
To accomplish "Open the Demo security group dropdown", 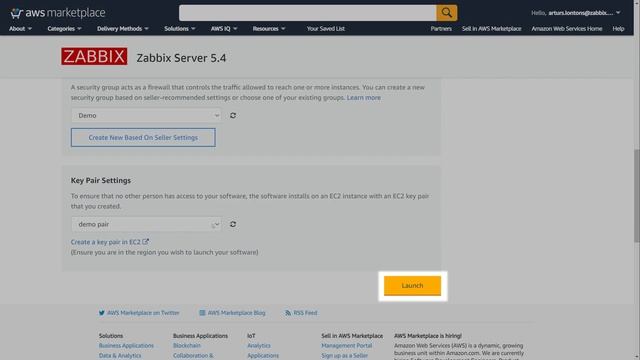I will 147,116.
